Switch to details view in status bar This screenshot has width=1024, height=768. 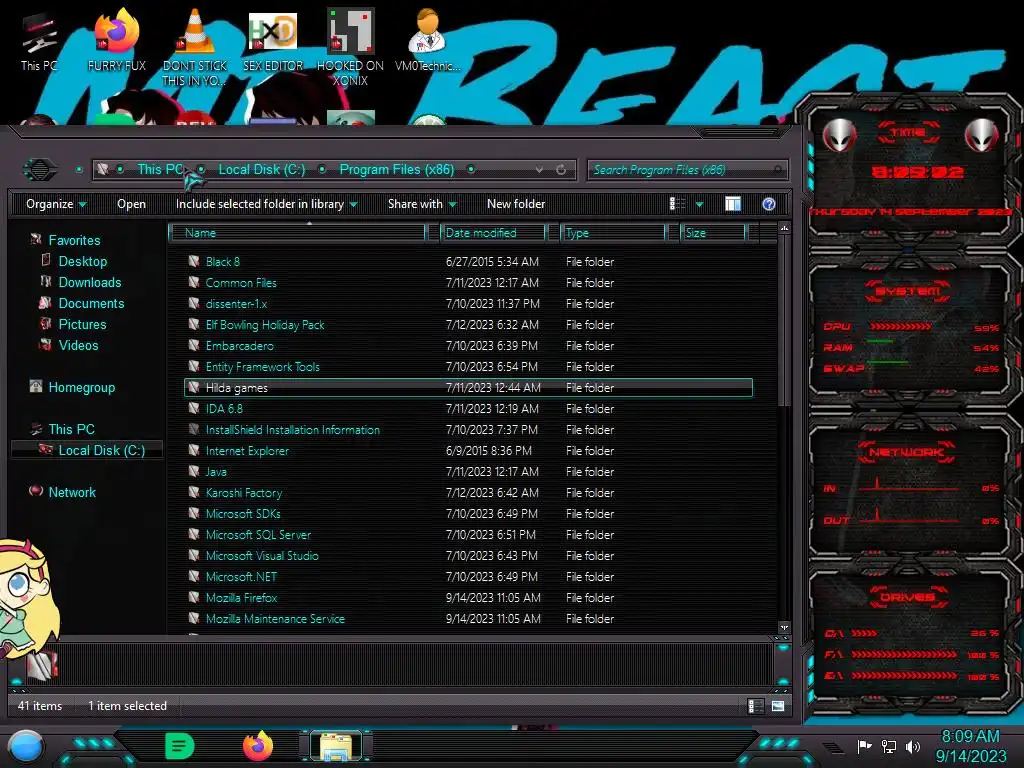(755, 706)
